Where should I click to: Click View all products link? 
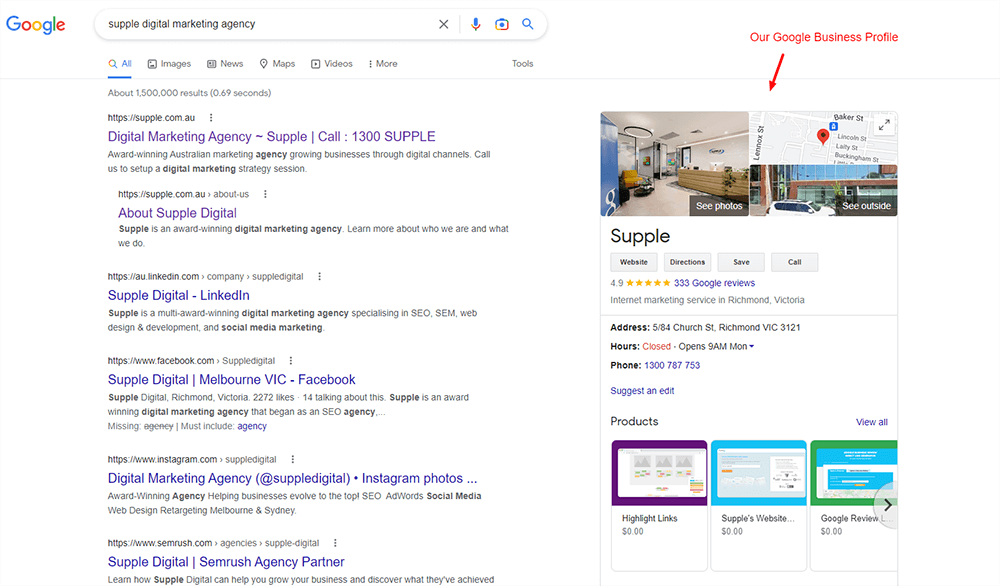click(x=872, y=422)
